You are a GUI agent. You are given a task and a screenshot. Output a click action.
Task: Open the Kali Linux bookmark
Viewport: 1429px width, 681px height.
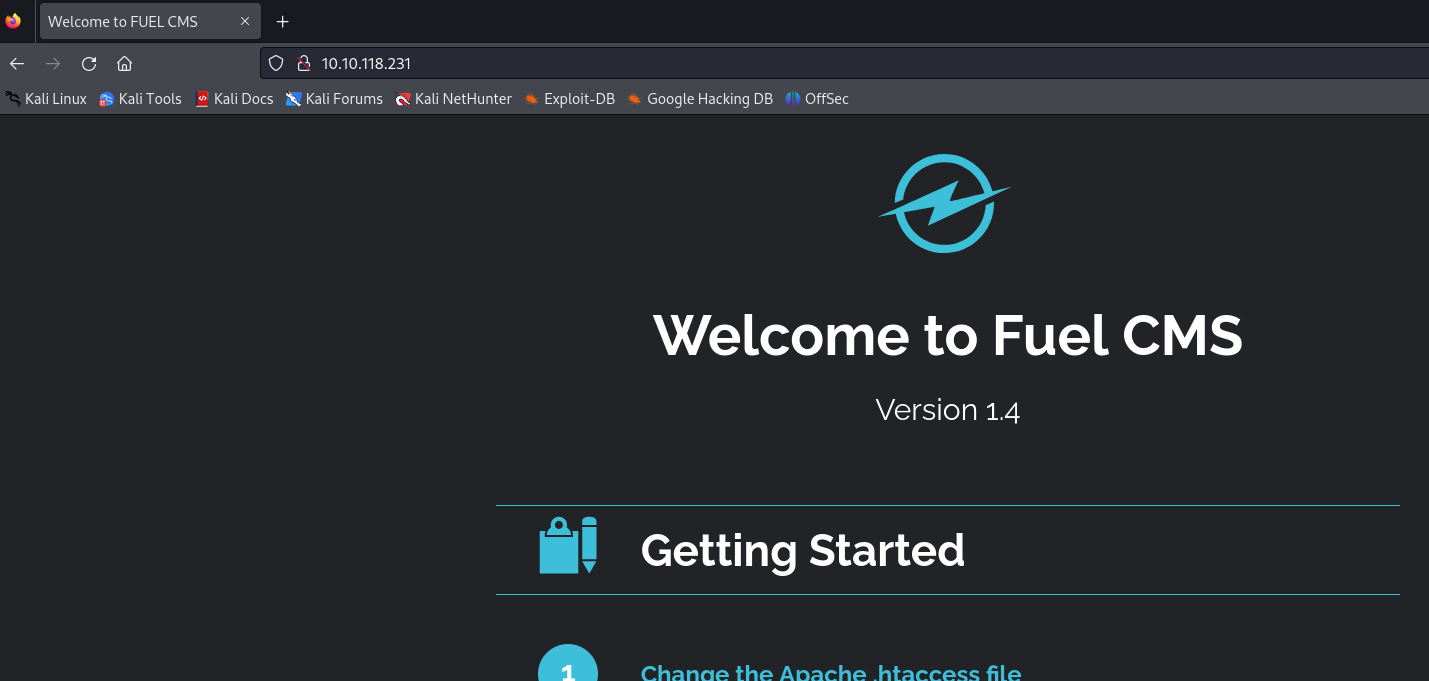[46, 99]
